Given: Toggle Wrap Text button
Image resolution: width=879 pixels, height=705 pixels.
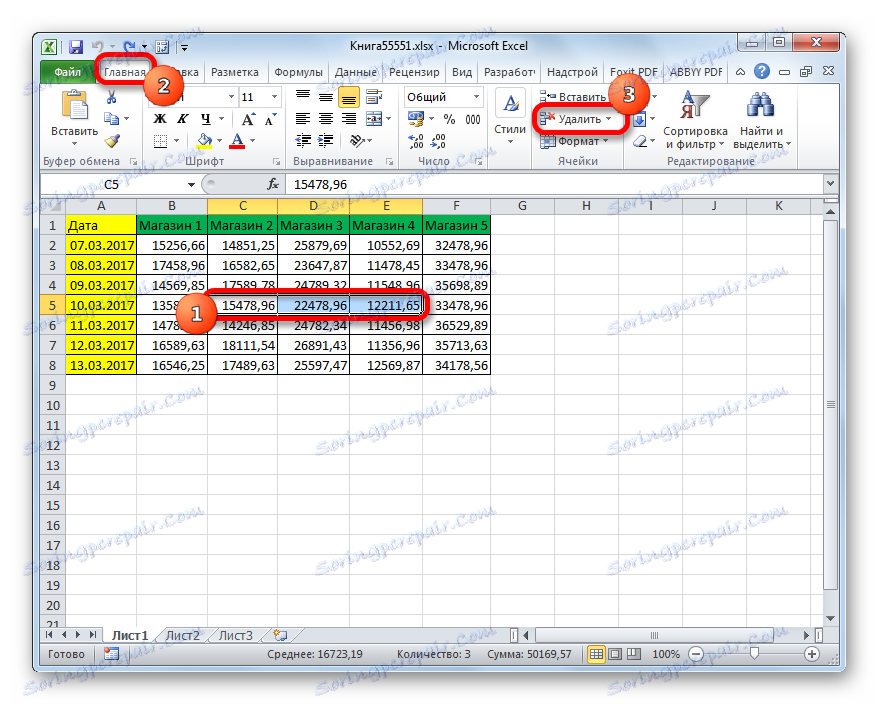Looking at the screenshot, I should 374,97.
